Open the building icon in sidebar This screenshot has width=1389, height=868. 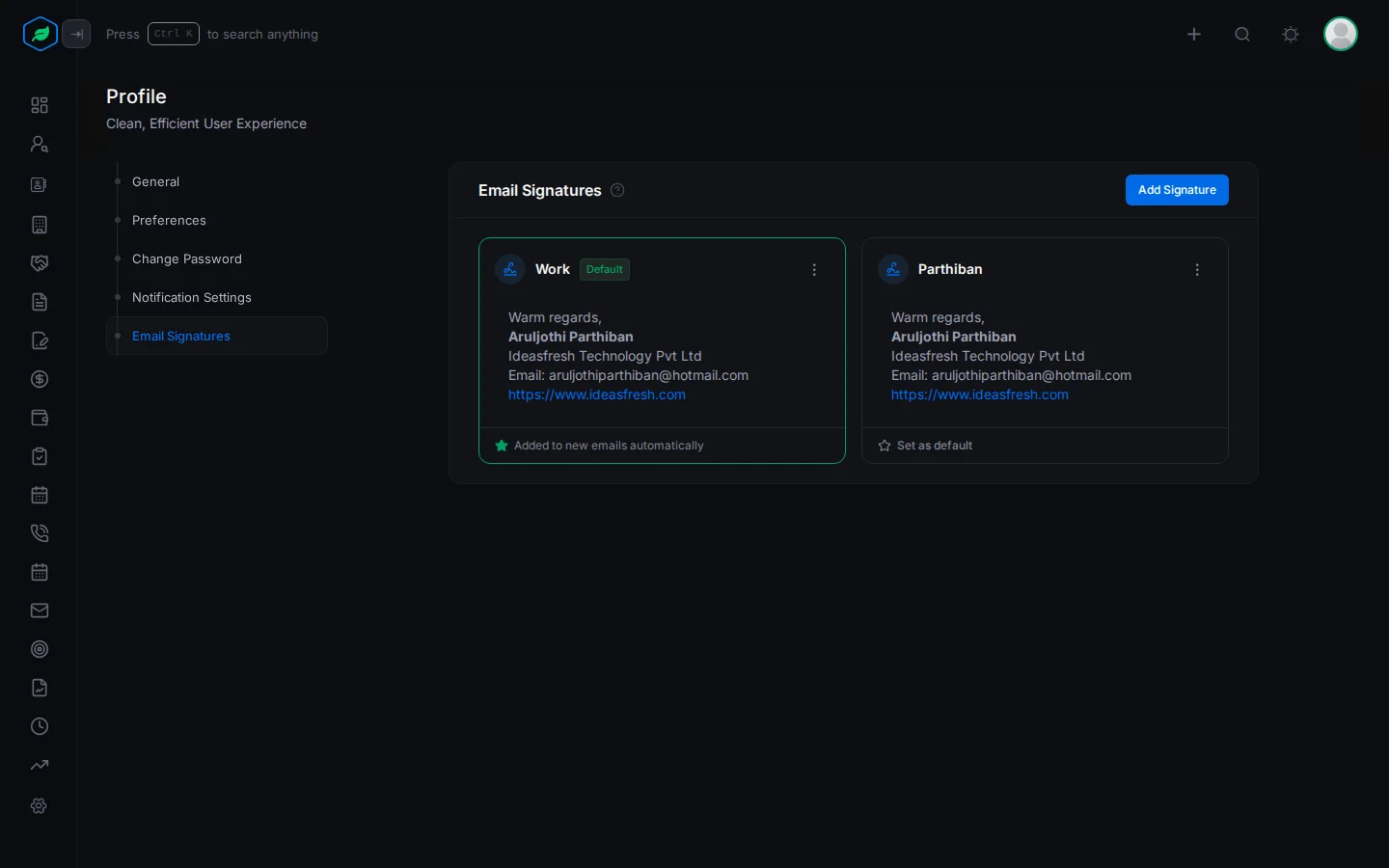click(40, 225)
